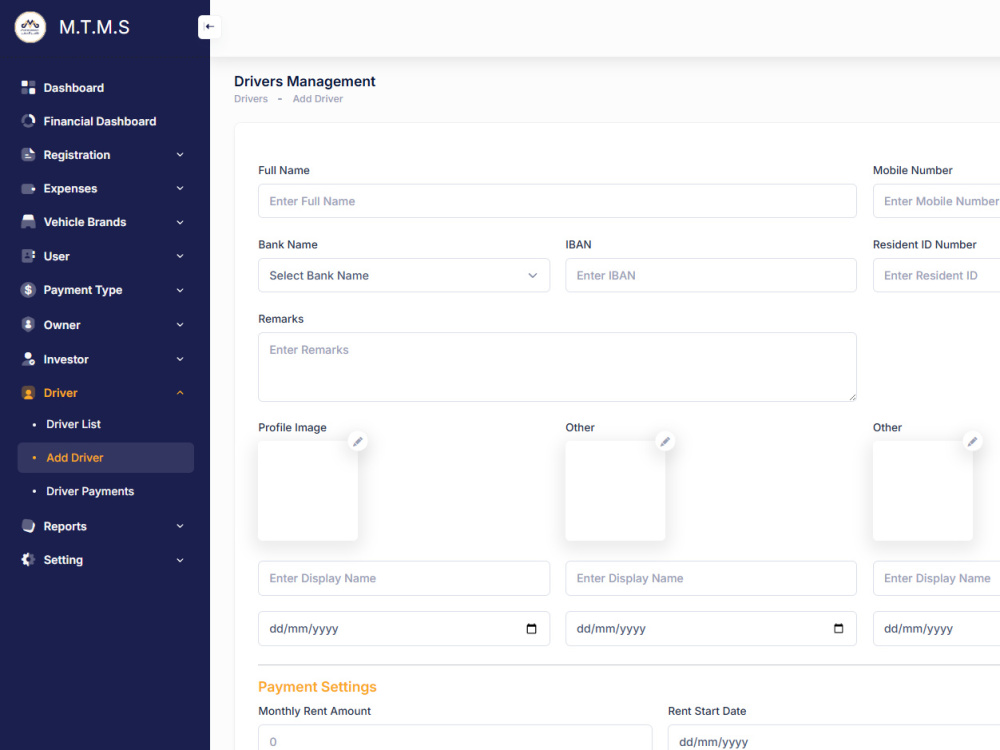Click the Dashboard grid icon

tap(28, 87)
